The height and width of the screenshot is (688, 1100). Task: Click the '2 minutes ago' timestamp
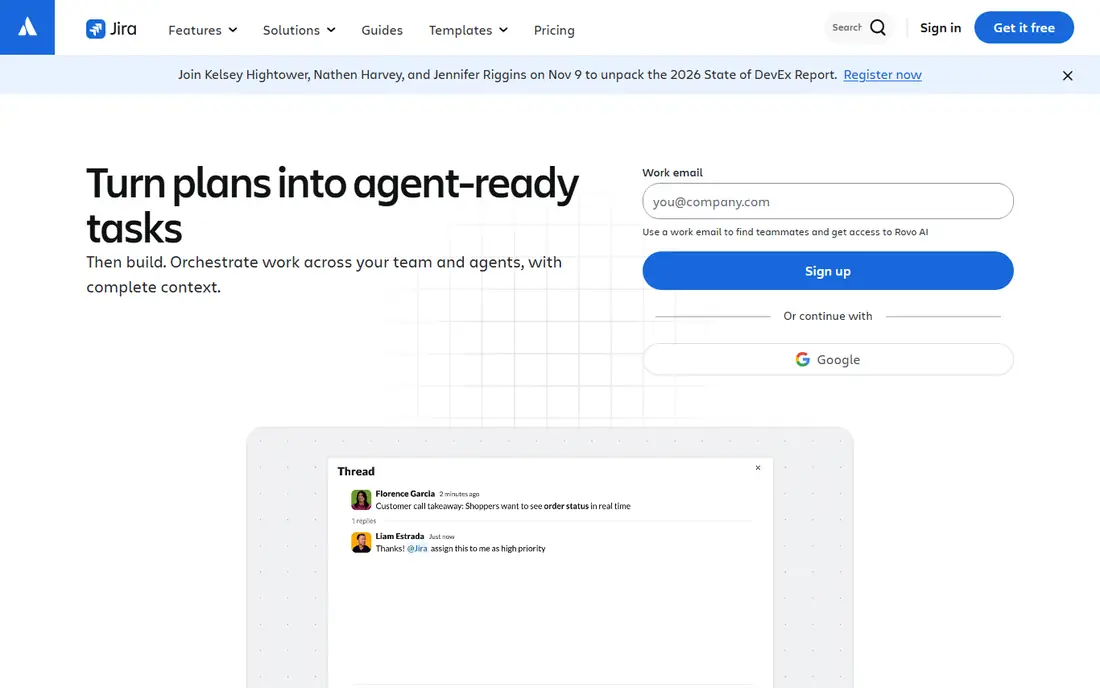(459, 494)
